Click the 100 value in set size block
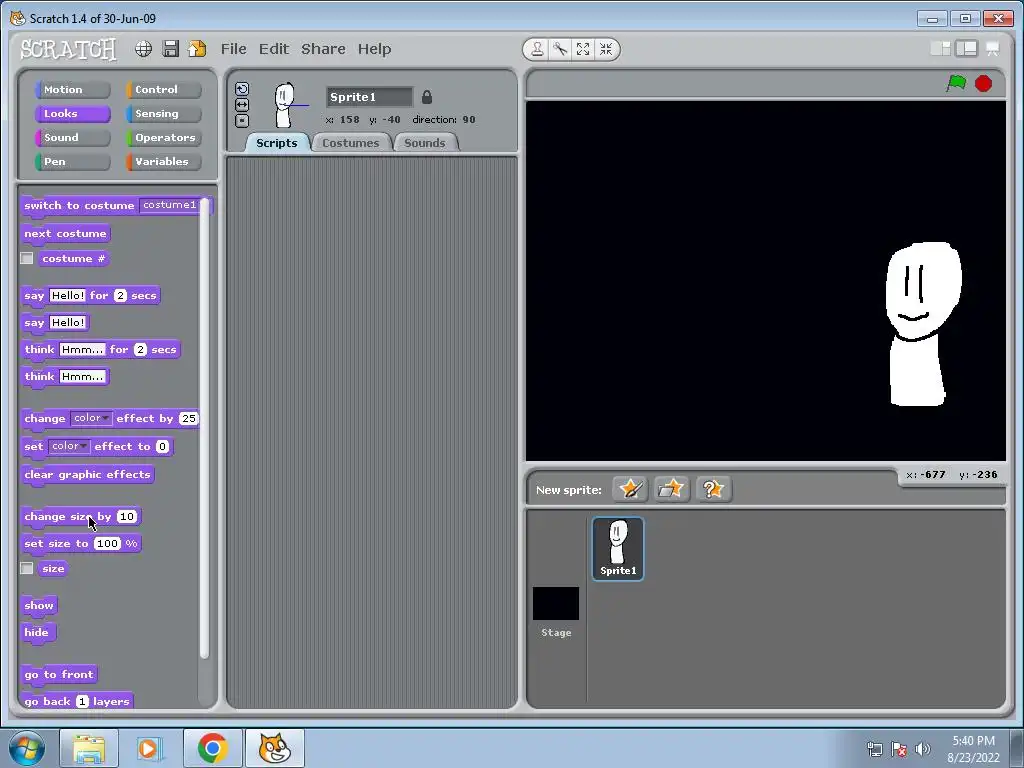This screenshot has width=1024, height=768. (107, 543)
